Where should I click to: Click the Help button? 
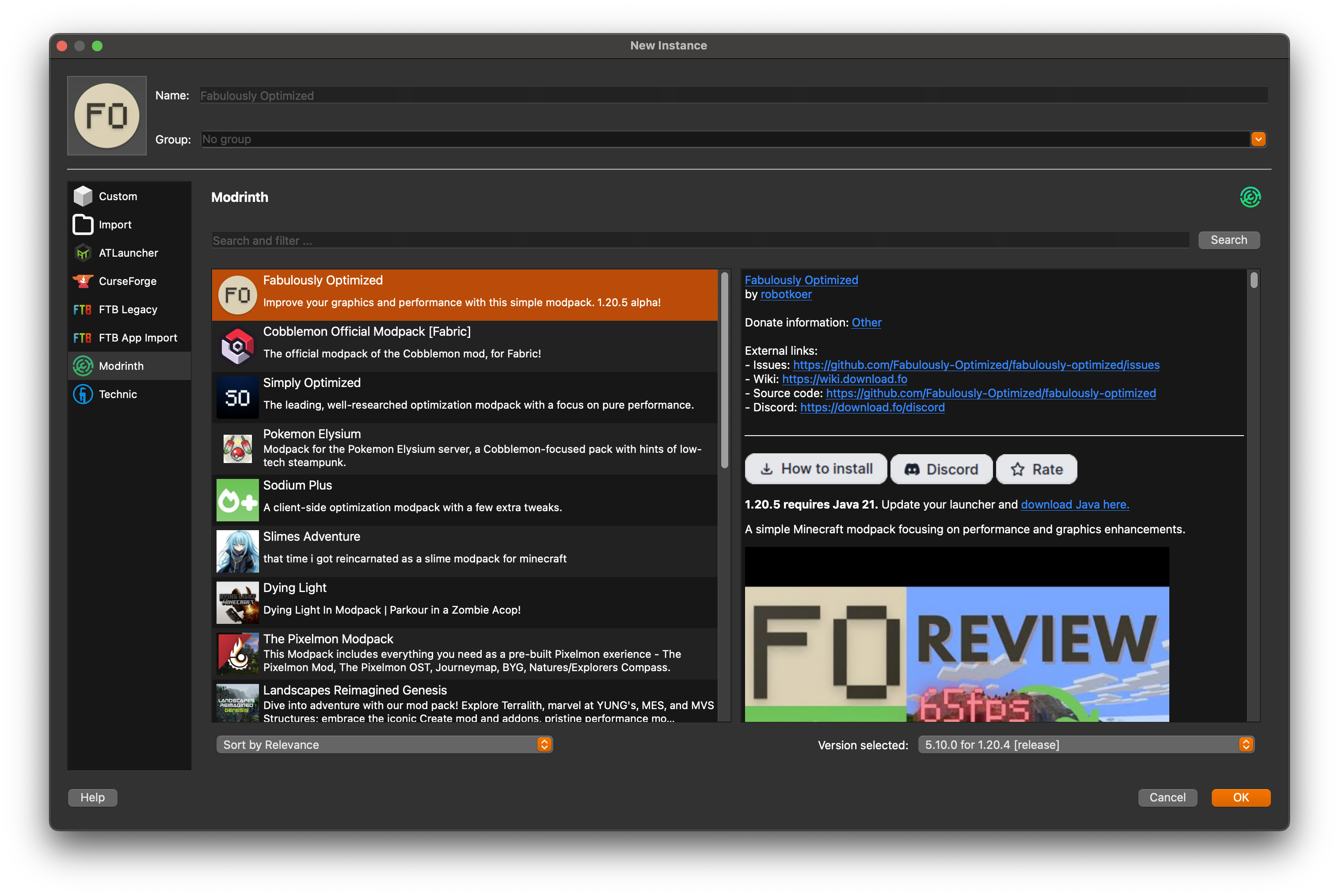click(x=93, y=798)
